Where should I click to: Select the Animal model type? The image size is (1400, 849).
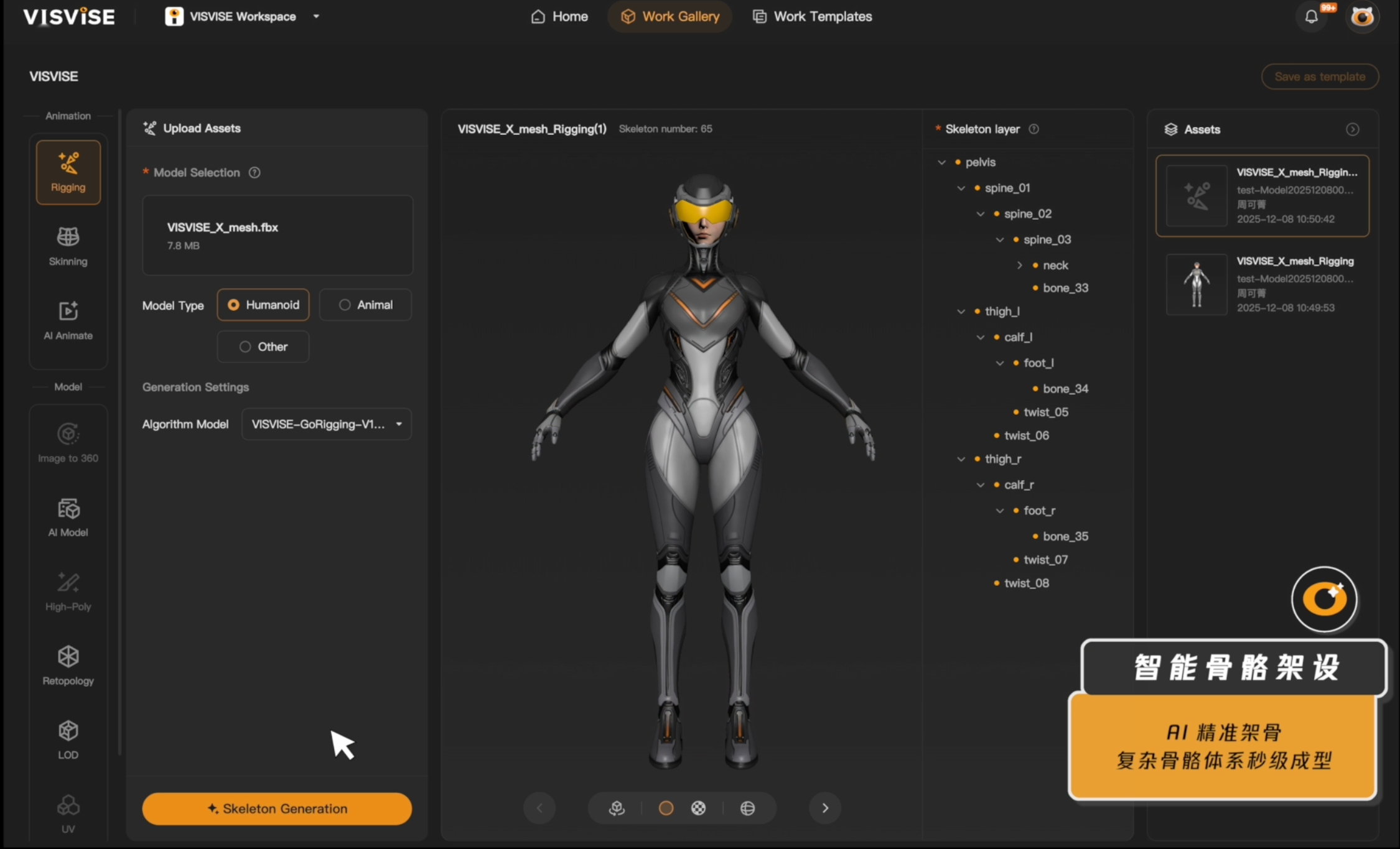(x=365, y=305)
